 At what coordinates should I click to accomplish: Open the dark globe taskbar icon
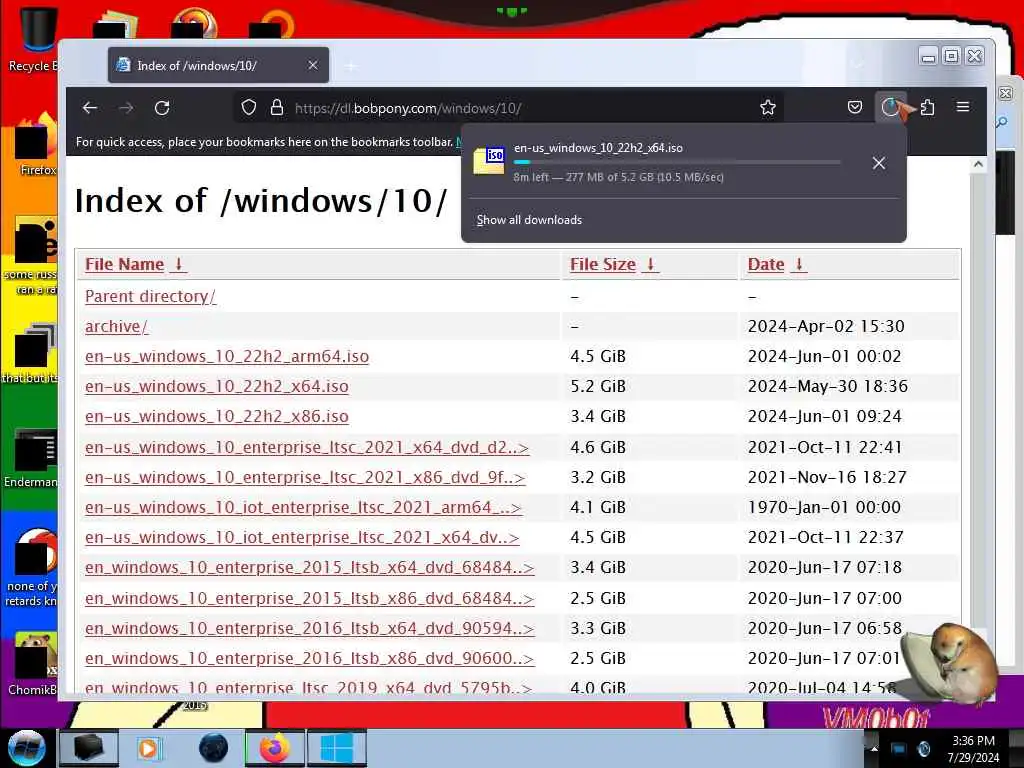coord(214,748)
